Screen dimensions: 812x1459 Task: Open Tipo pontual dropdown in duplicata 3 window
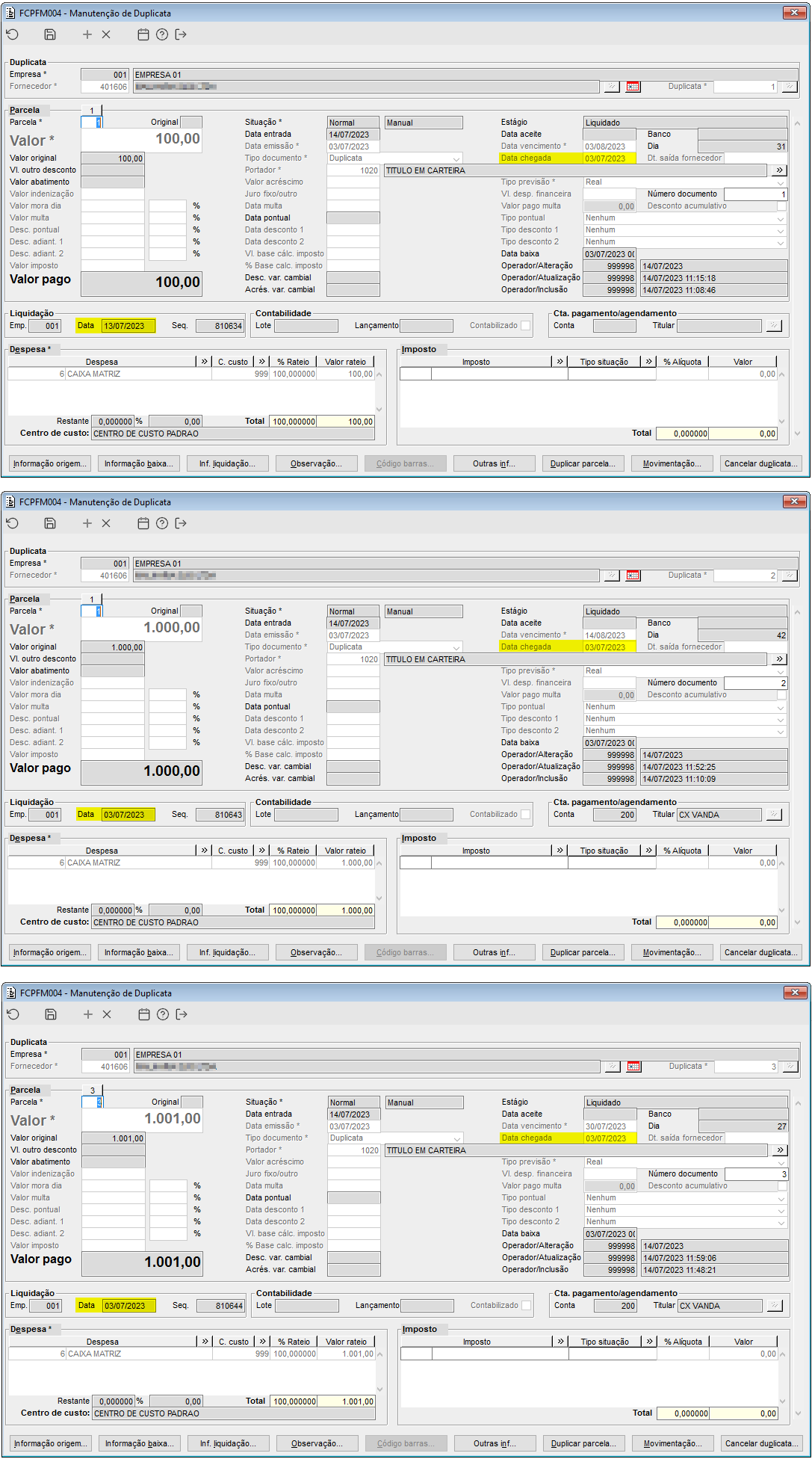pyautogui.click(x=781, y=1198)
